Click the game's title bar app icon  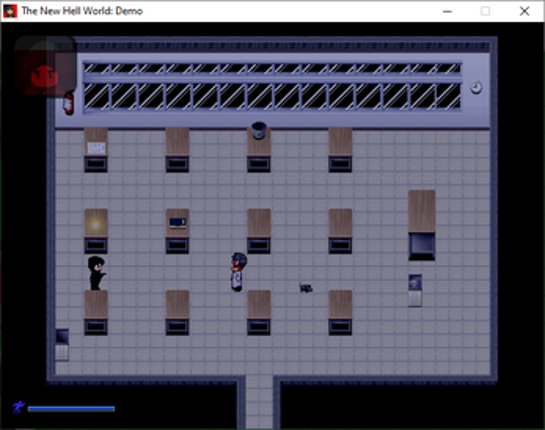coord(10,11)
